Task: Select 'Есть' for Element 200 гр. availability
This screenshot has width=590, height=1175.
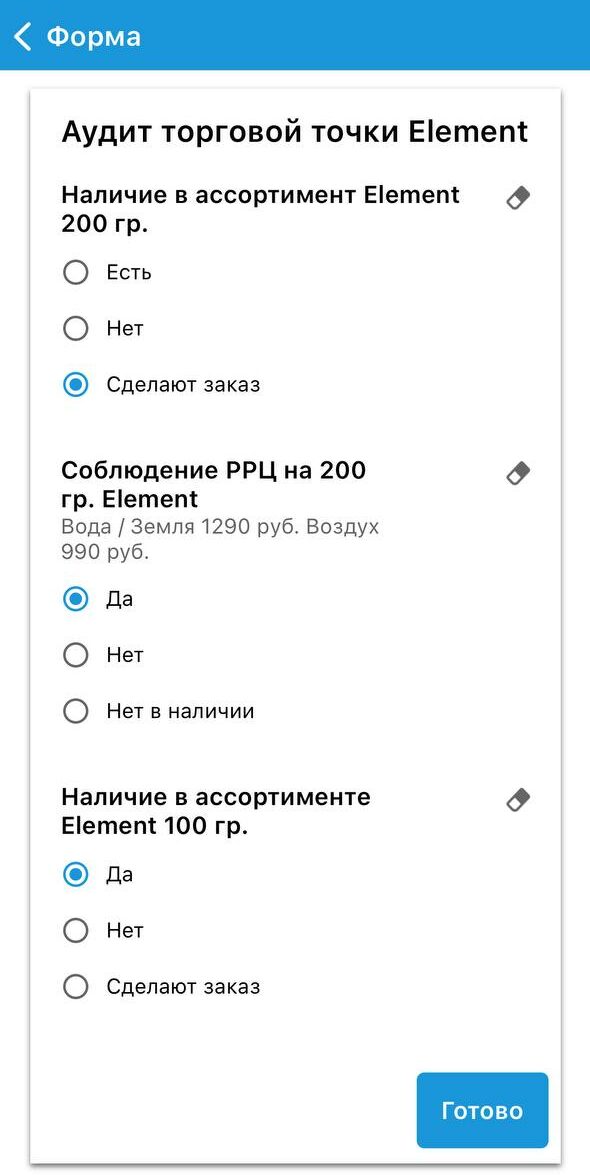Action: click(x=75, y=272)
